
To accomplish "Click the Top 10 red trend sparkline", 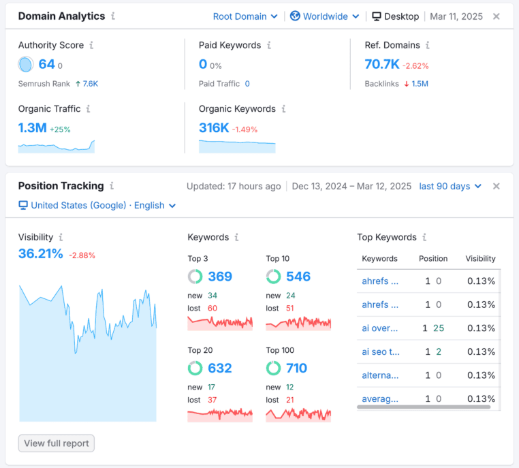I will coord(298,323).
